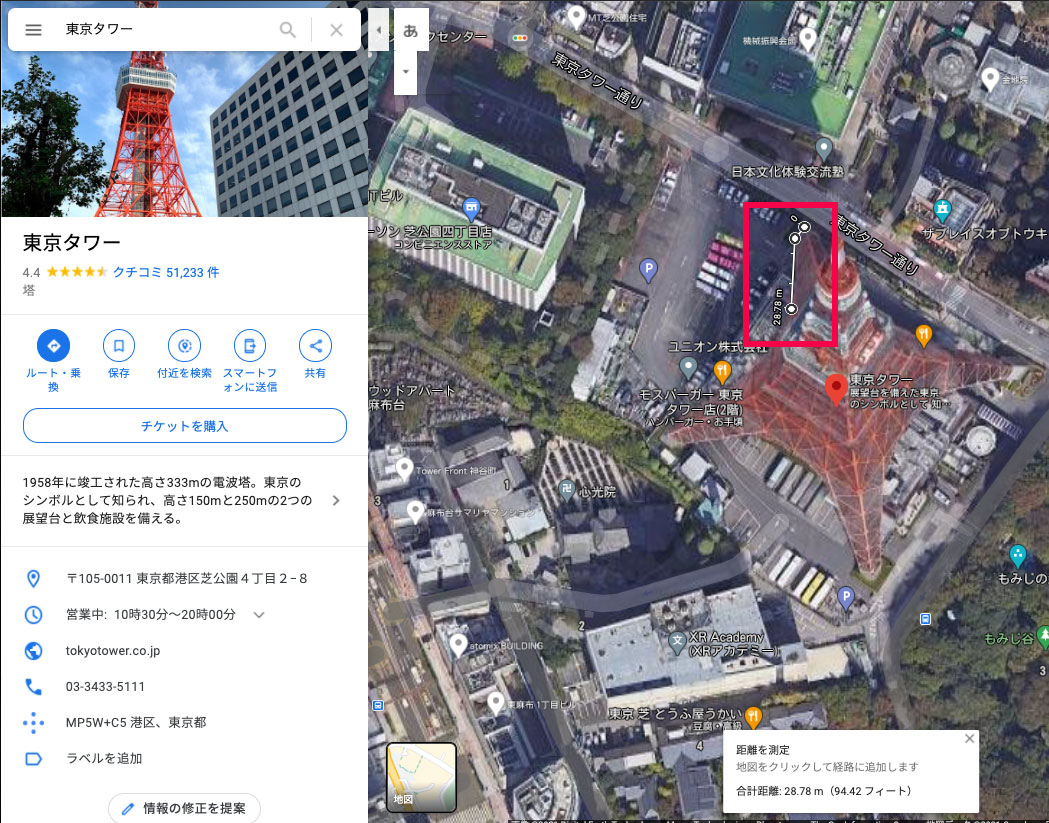Viewport: 1049px width, 823px height.
Task: Open the Tokyo Tower header photo
Action: (185, 134)
